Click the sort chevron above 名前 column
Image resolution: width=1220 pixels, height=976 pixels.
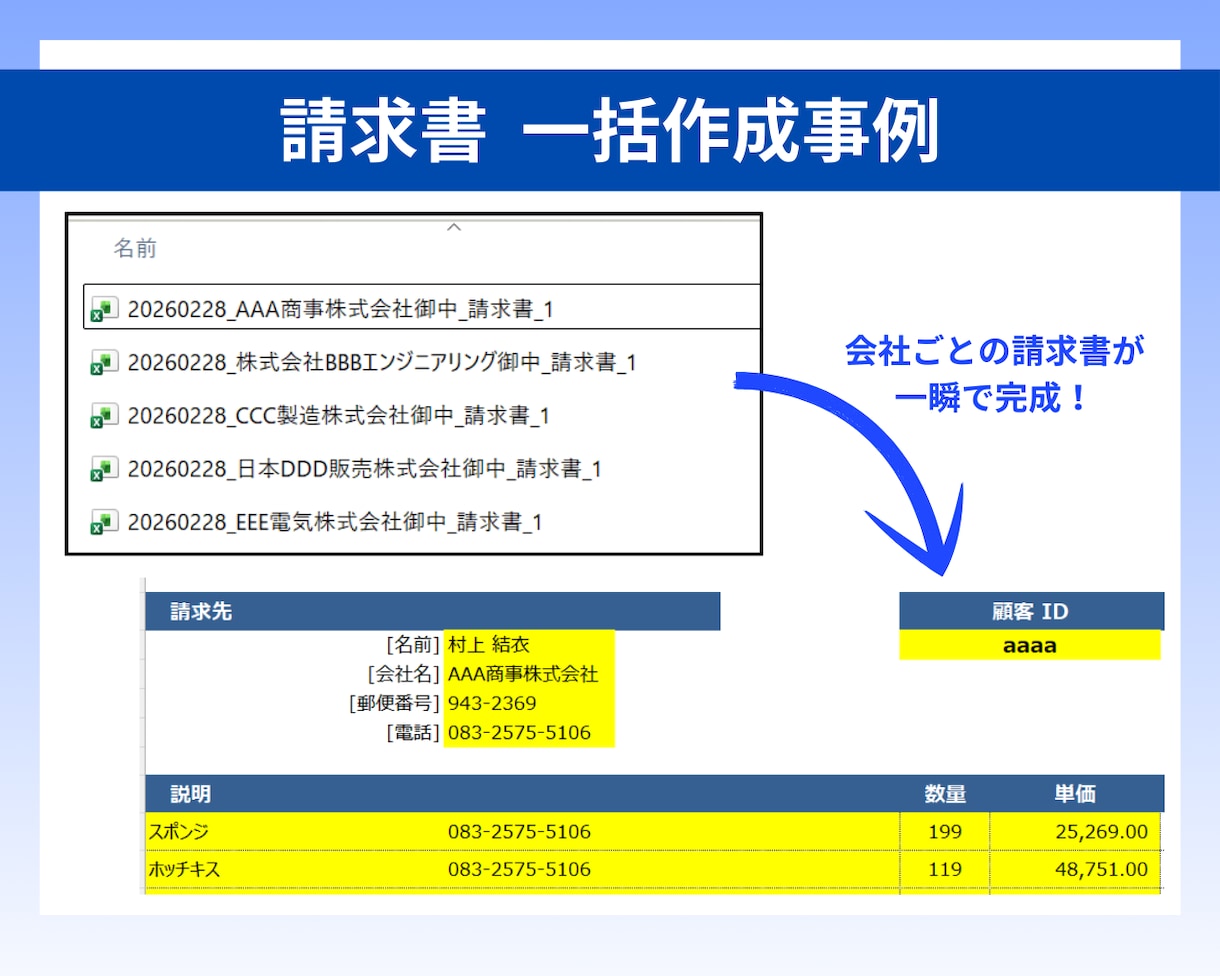pyautogui.click(x=453, y=228)
